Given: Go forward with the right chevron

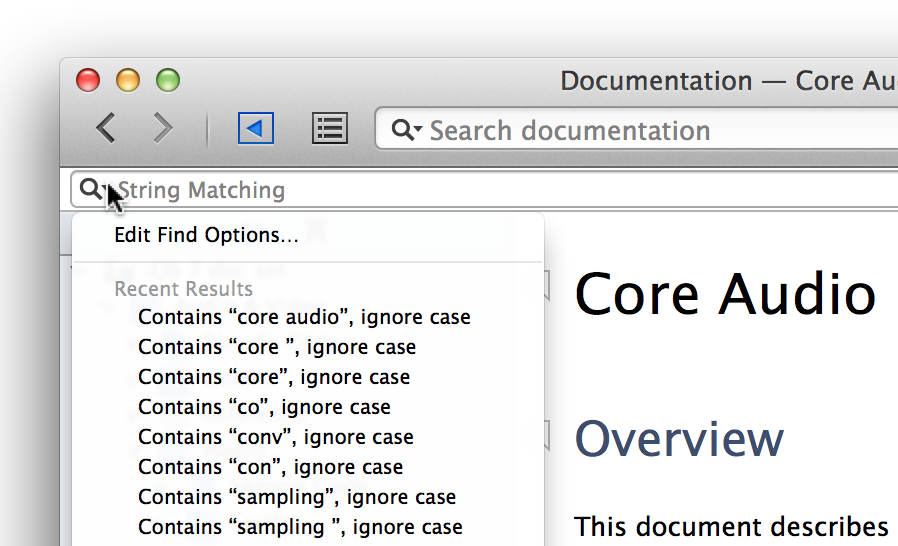Looking at the screenshot, I should pos(163,128).
